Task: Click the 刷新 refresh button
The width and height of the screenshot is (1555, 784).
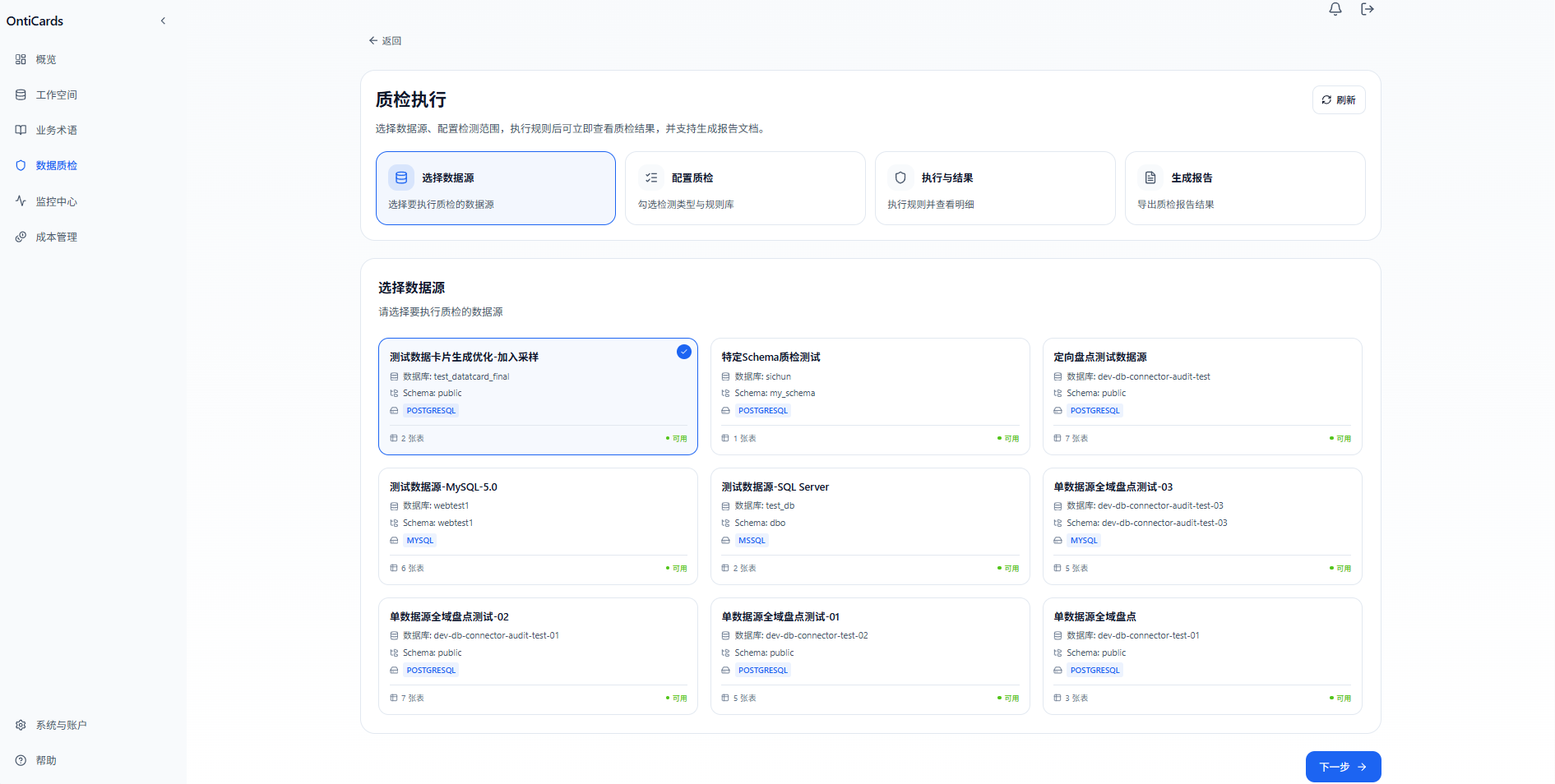Action: coord(1339,99)
